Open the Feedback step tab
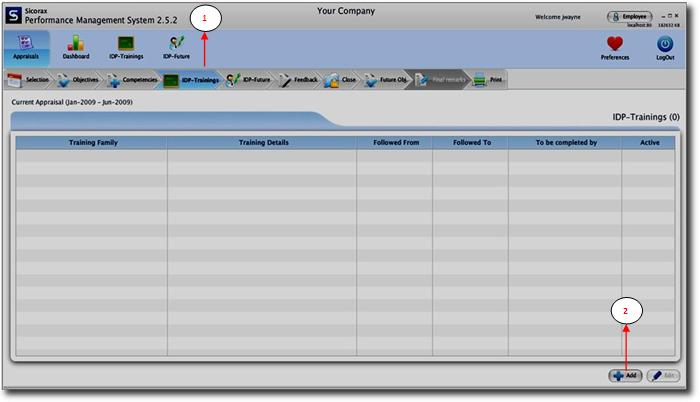Viewport: 700px width, 402px height. [x=300, y=80]
